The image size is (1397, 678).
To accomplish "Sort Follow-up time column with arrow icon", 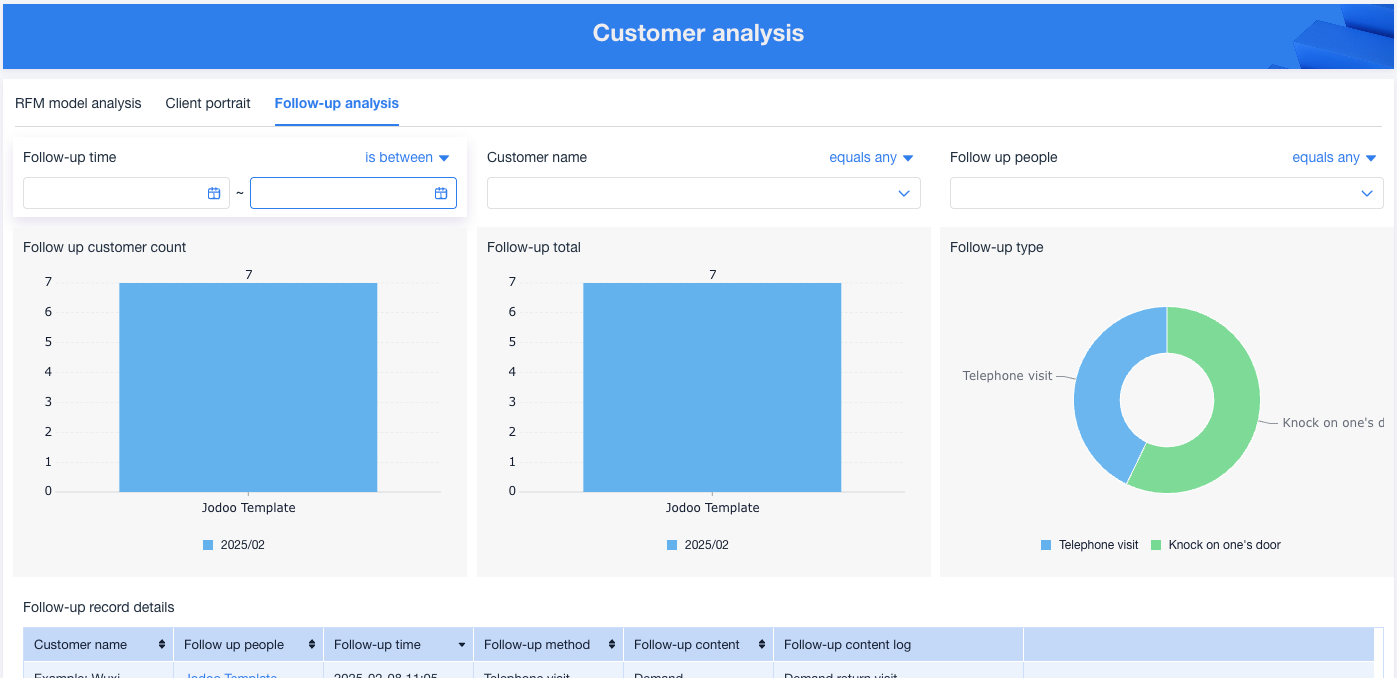I will click(462, 645).
